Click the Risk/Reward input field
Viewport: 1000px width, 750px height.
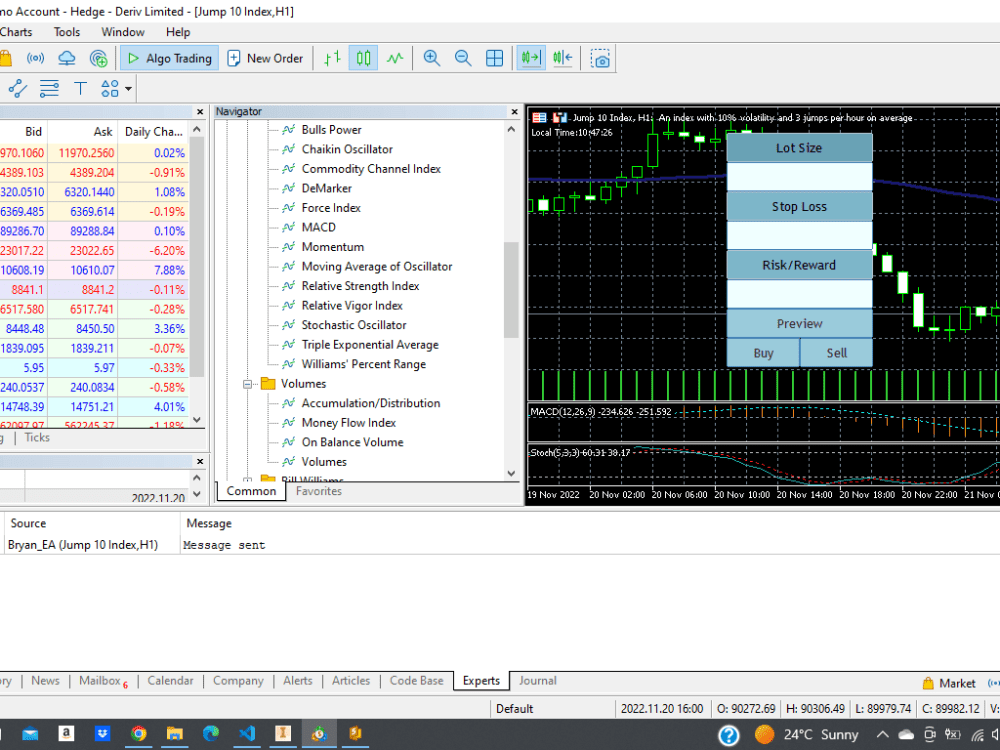tap(799, 294)
